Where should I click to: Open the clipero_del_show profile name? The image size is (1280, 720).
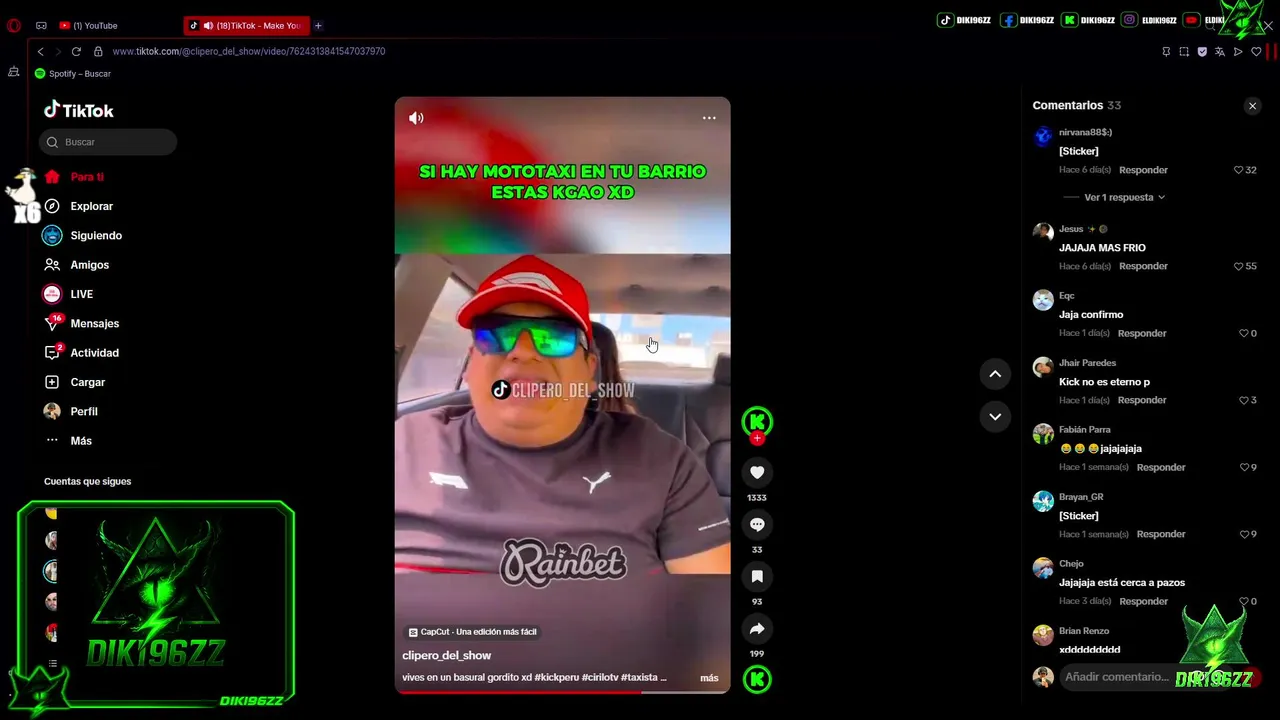coord(446,656)
